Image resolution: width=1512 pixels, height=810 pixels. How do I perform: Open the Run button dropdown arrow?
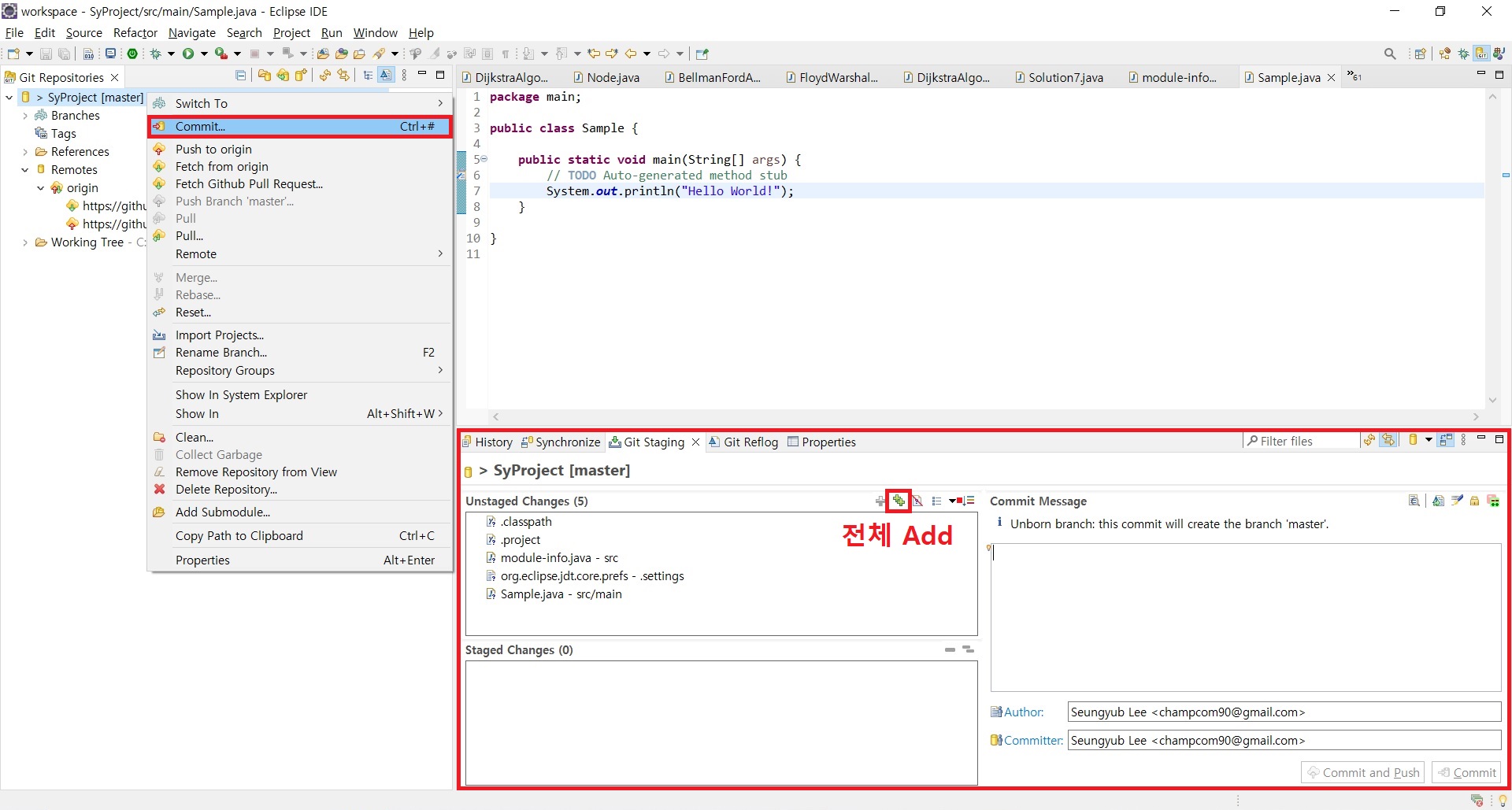[204, 54]
